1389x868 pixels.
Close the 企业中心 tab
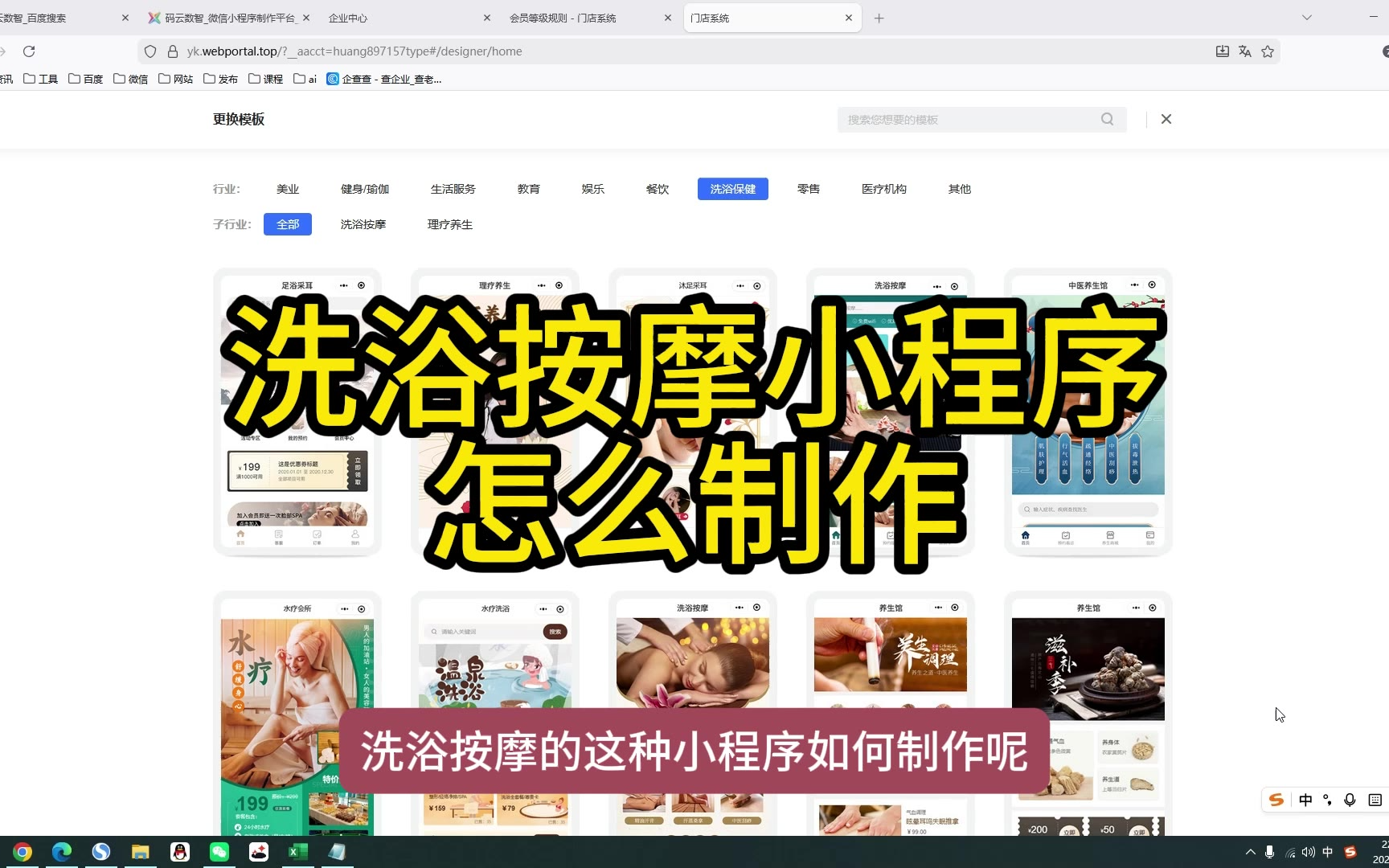point(487,18)
